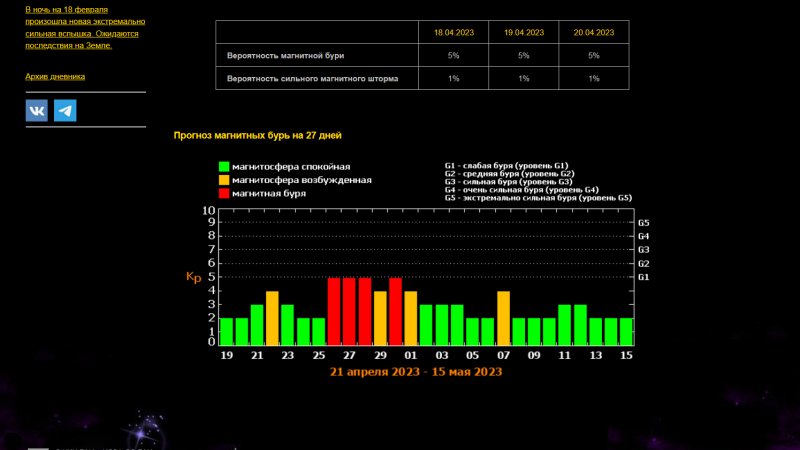Screen dimensions: 800x450
Task: Click the G5 label on right axis
Action: tap(644, 223)
